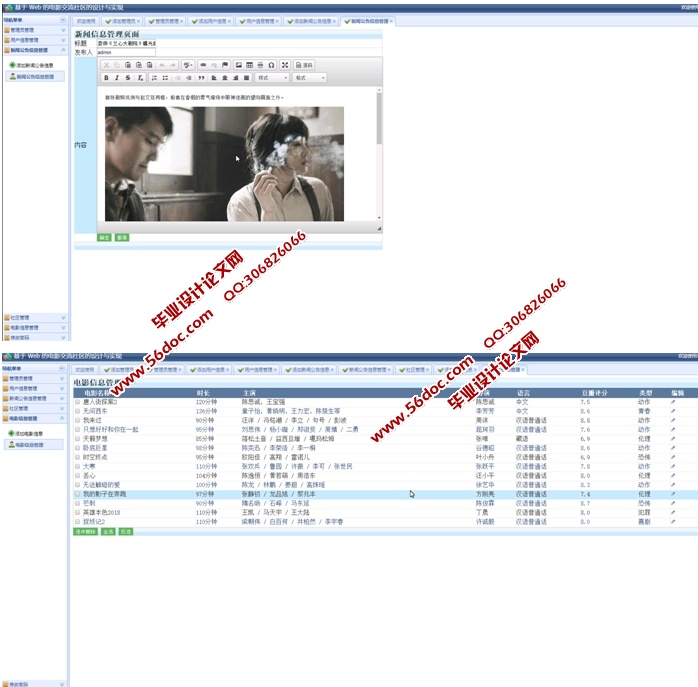The height and width of the screenshot is (687, 698).
Task: Check the box for 捉妖记2
Action: point(77,521)
